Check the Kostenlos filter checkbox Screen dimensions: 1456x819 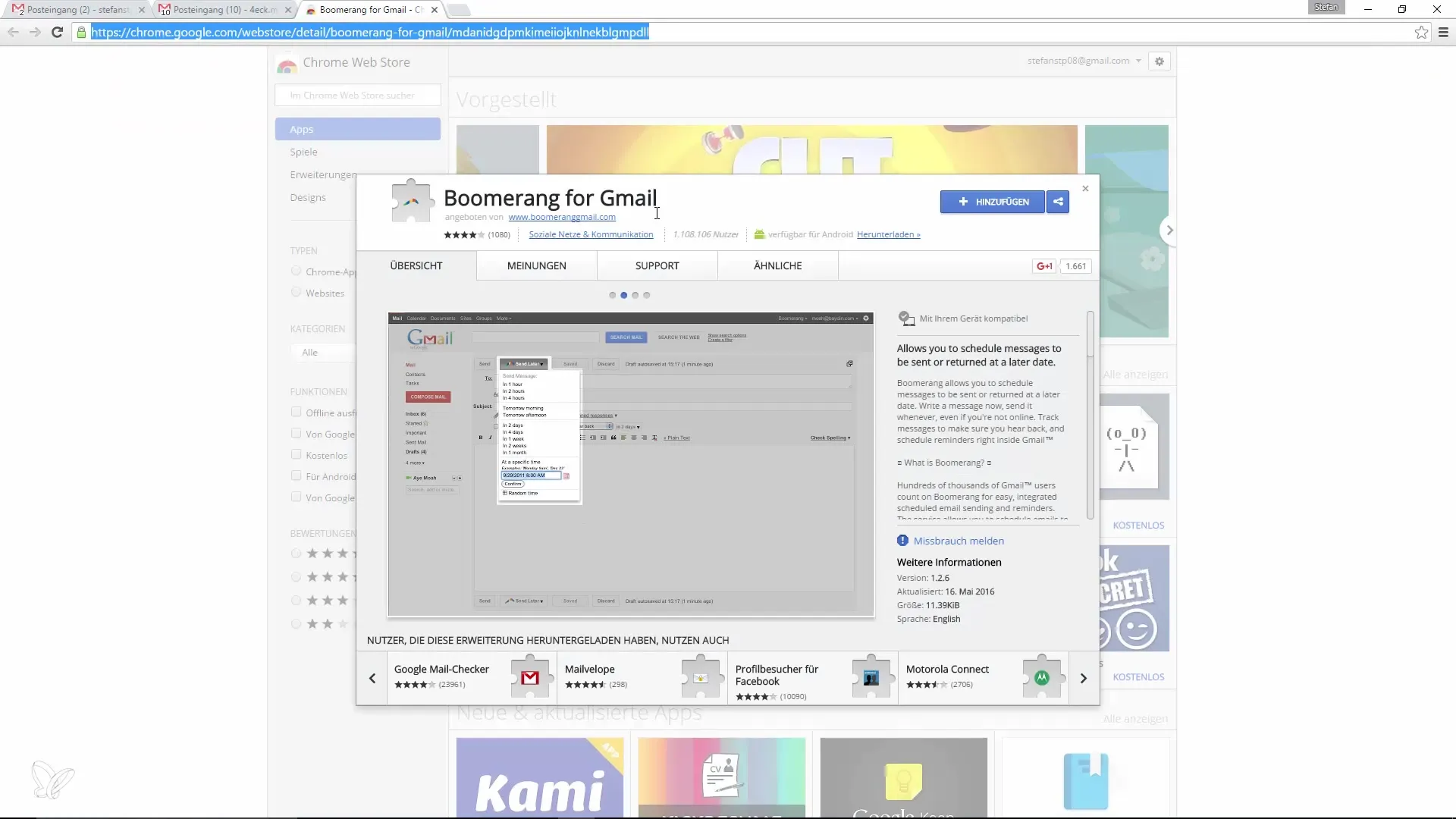coord(296,455)
